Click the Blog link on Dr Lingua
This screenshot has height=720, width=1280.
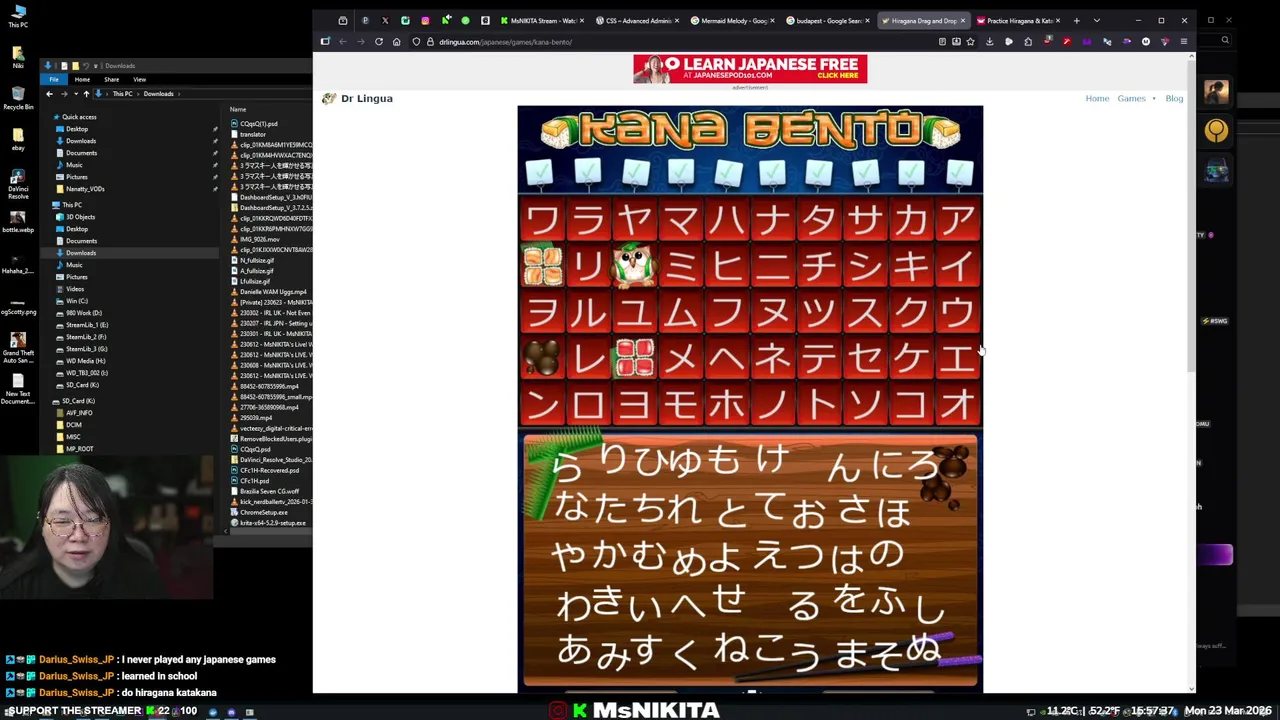pyautogui.click(x=1174, y=98)
